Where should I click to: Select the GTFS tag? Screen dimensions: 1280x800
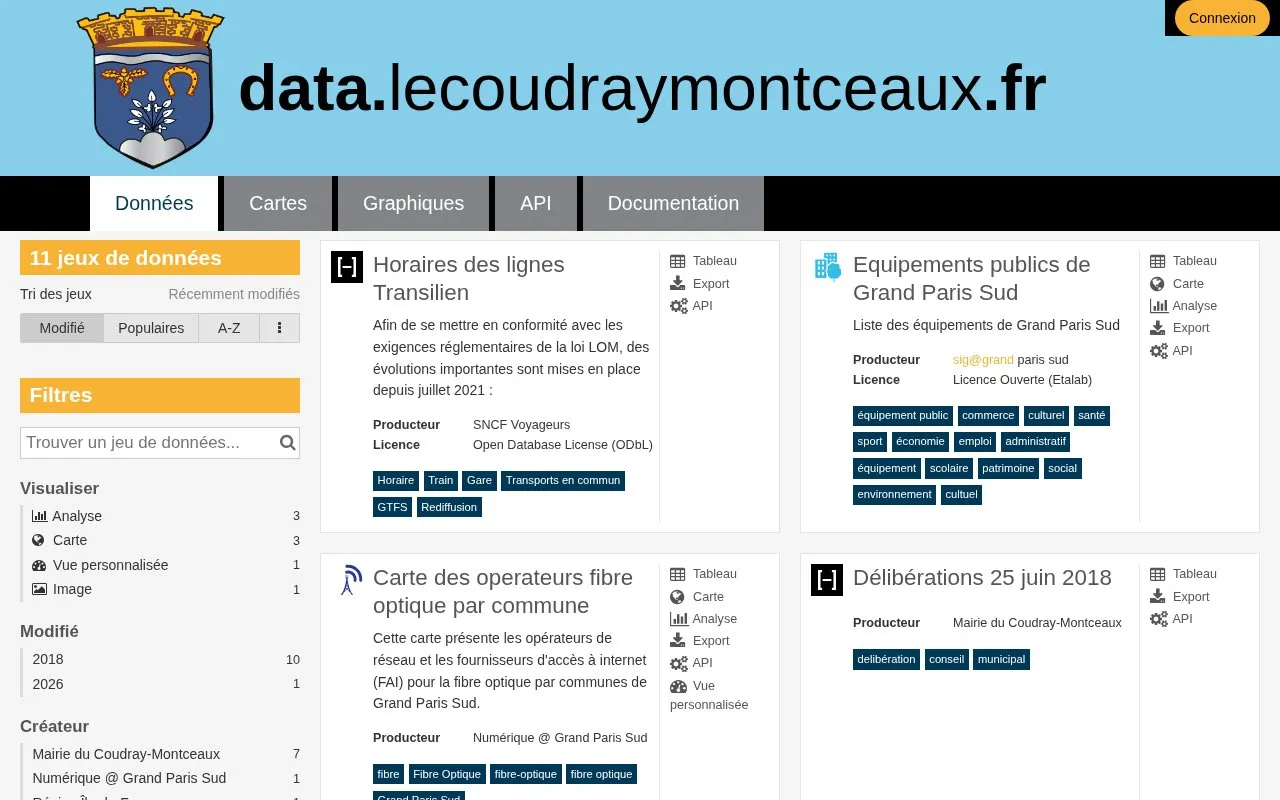(x=392, y=507)
